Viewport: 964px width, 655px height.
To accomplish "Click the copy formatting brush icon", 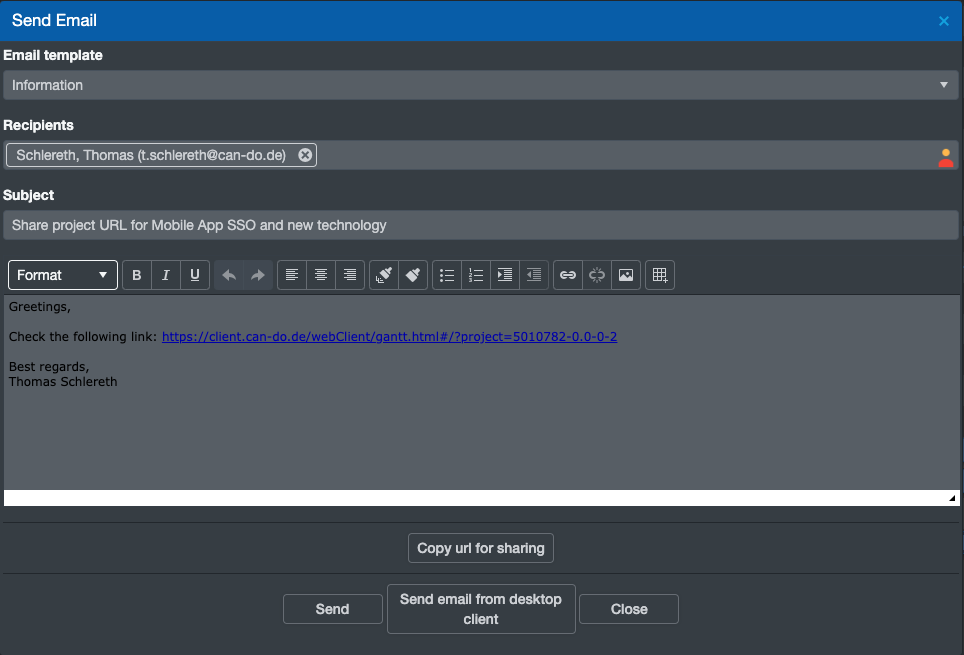I will (x=384, y=275).
